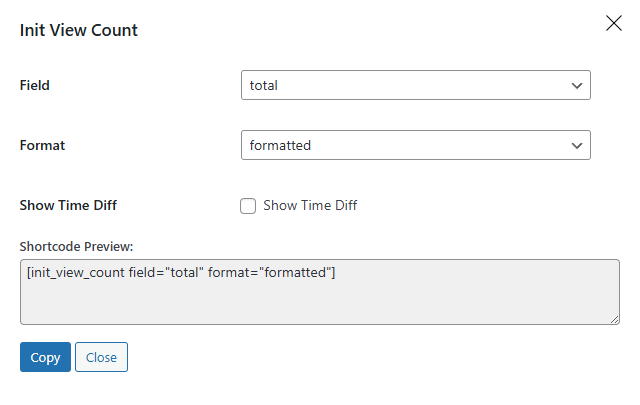This screenshot has width=640, height=405.
Task: Click the bold Show Time Diff label
Action: tap(68, 205)
